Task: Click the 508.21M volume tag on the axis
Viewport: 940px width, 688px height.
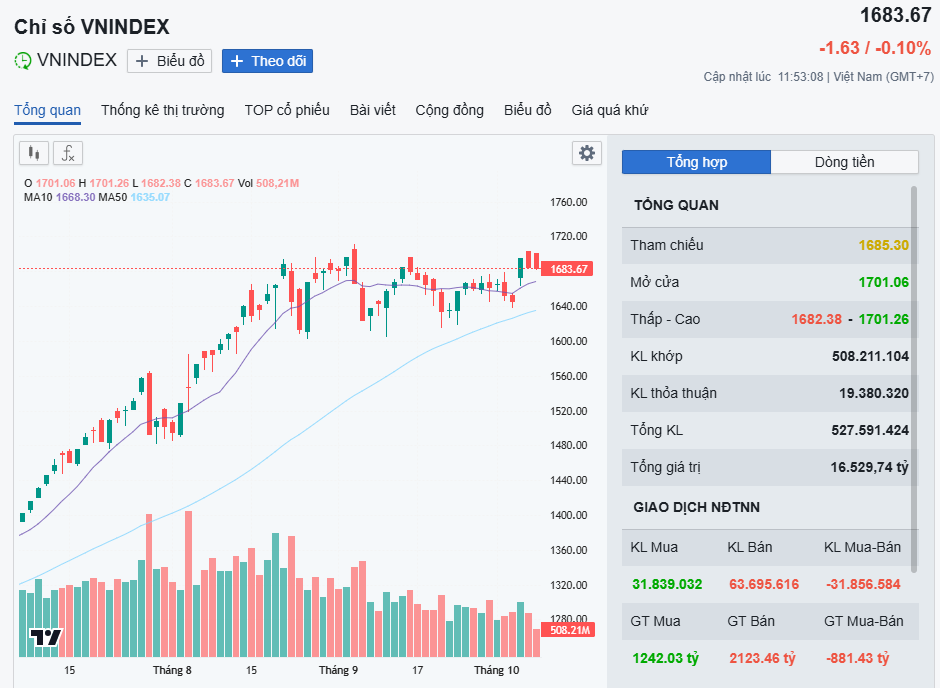Action: point(568,630)
